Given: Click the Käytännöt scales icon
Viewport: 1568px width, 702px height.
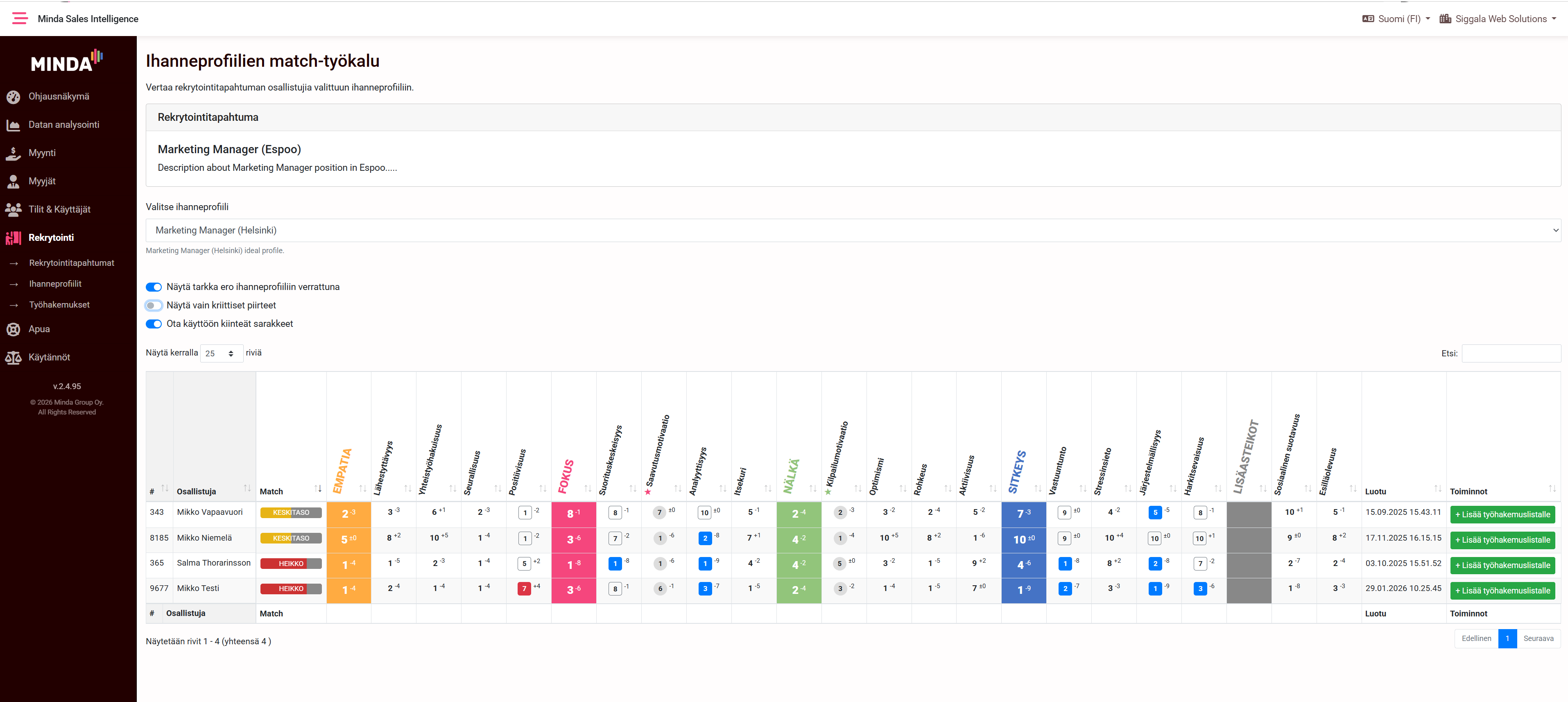Looking at the screenshot, I should pos(13,358).
